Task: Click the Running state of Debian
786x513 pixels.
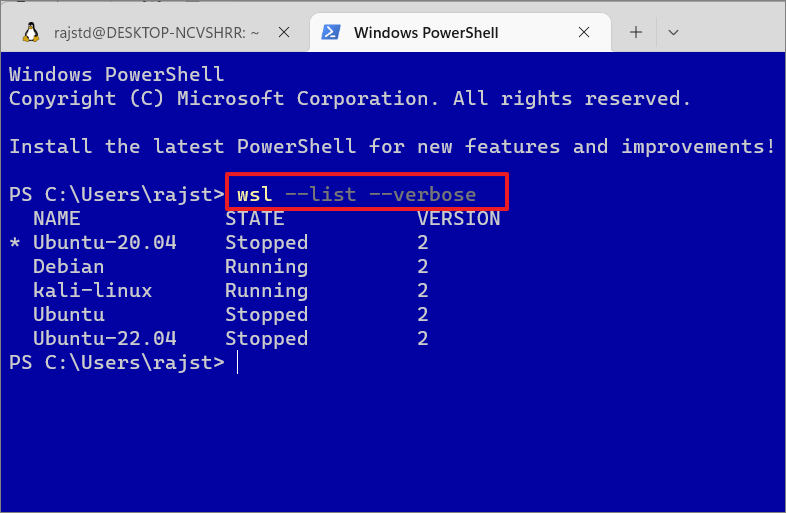Action: click(267, 267)
